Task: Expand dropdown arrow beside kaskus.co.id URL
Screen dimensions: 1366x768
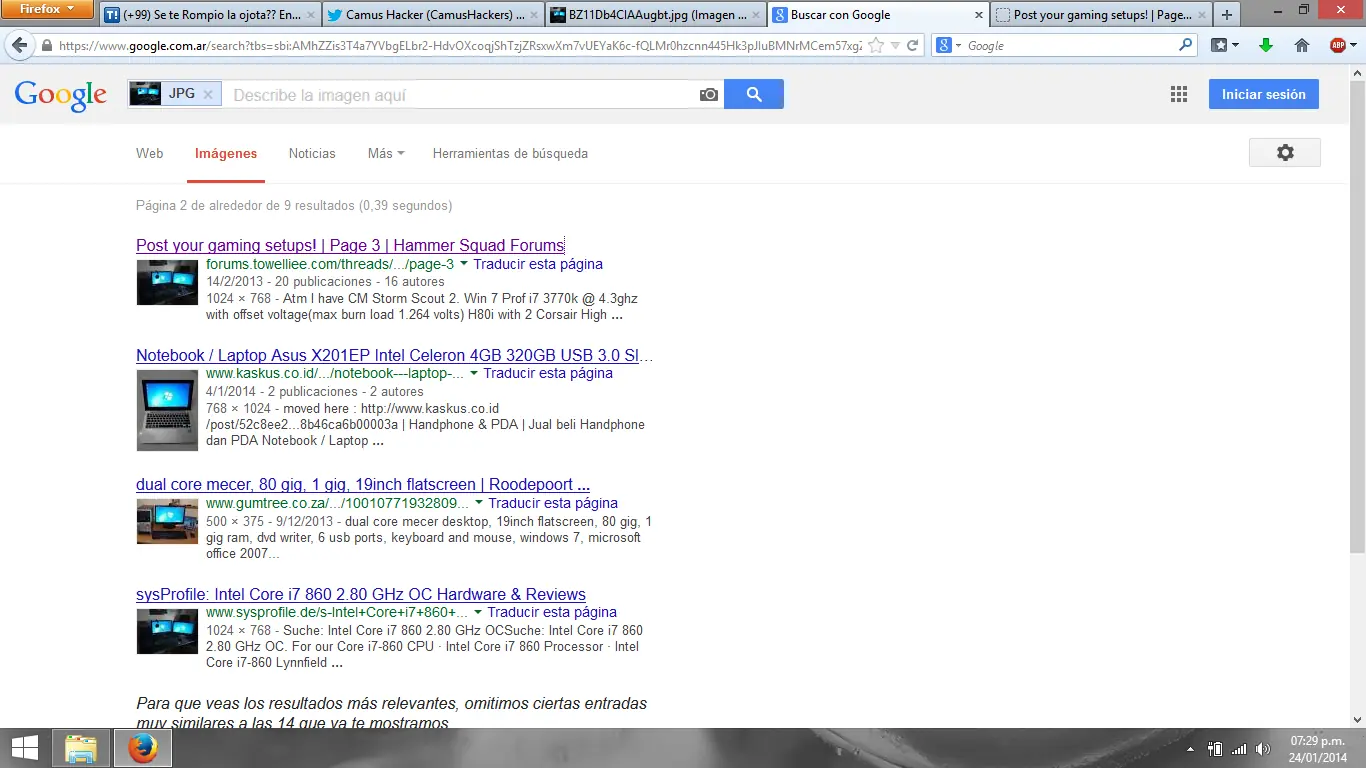Action: [x=474, y=373]
